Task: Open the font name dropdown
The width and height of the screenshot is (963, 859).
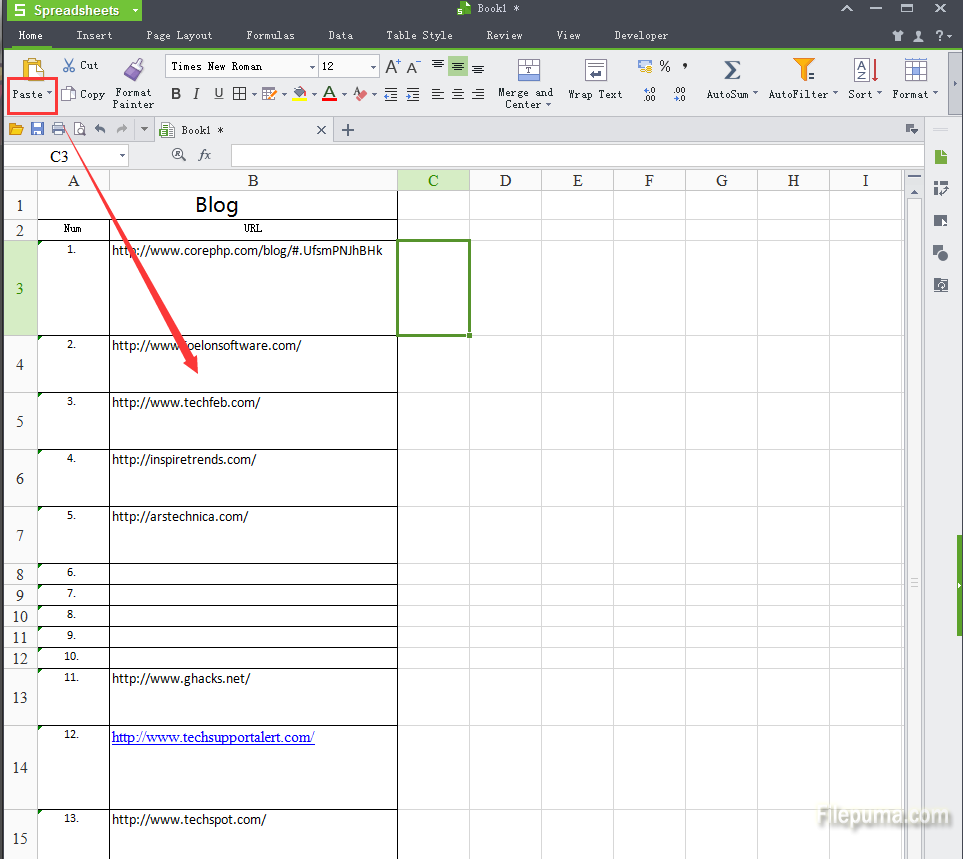Action: pyautogui.click(x=310, y=67)
